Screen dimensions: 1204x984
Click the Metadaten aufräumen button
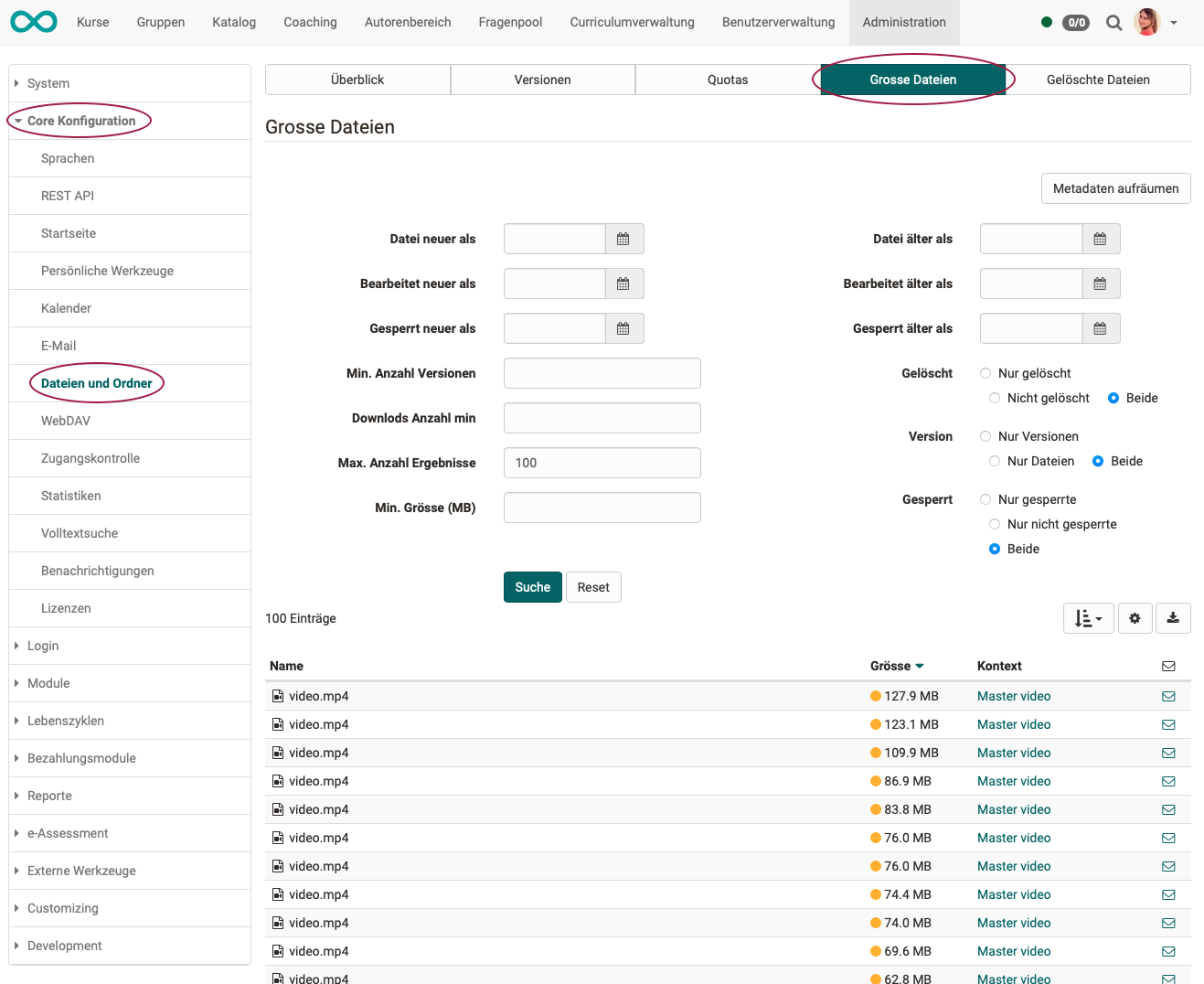point(1115,188)
